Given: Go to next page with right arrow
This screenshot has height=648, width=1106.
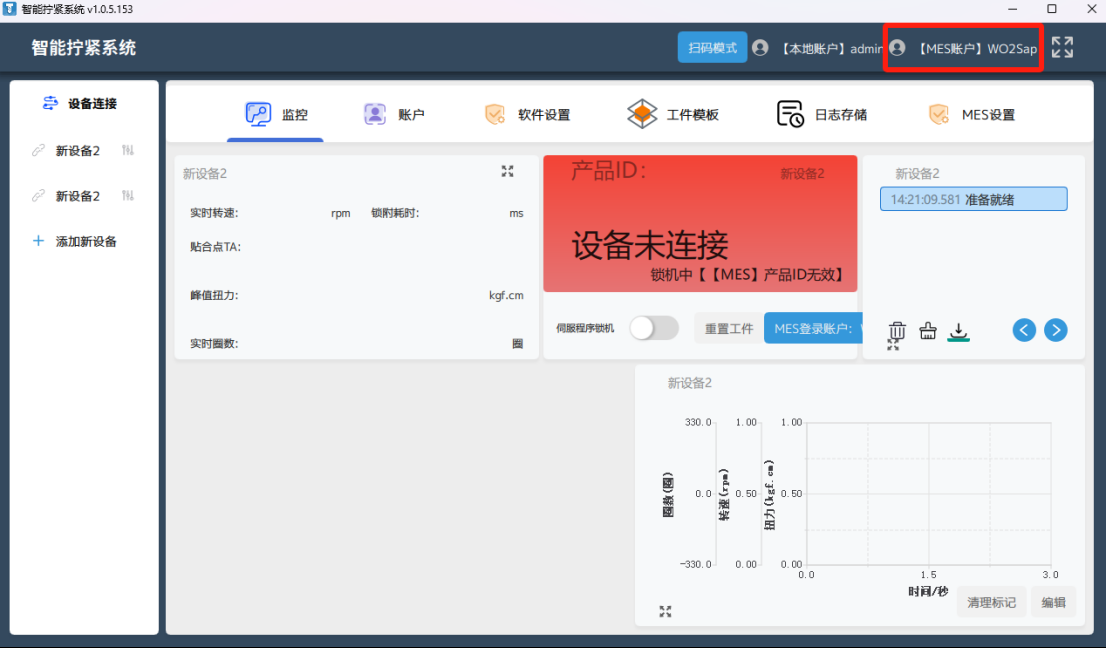Looking at the screenshot, I should (x=1055, y=330).
